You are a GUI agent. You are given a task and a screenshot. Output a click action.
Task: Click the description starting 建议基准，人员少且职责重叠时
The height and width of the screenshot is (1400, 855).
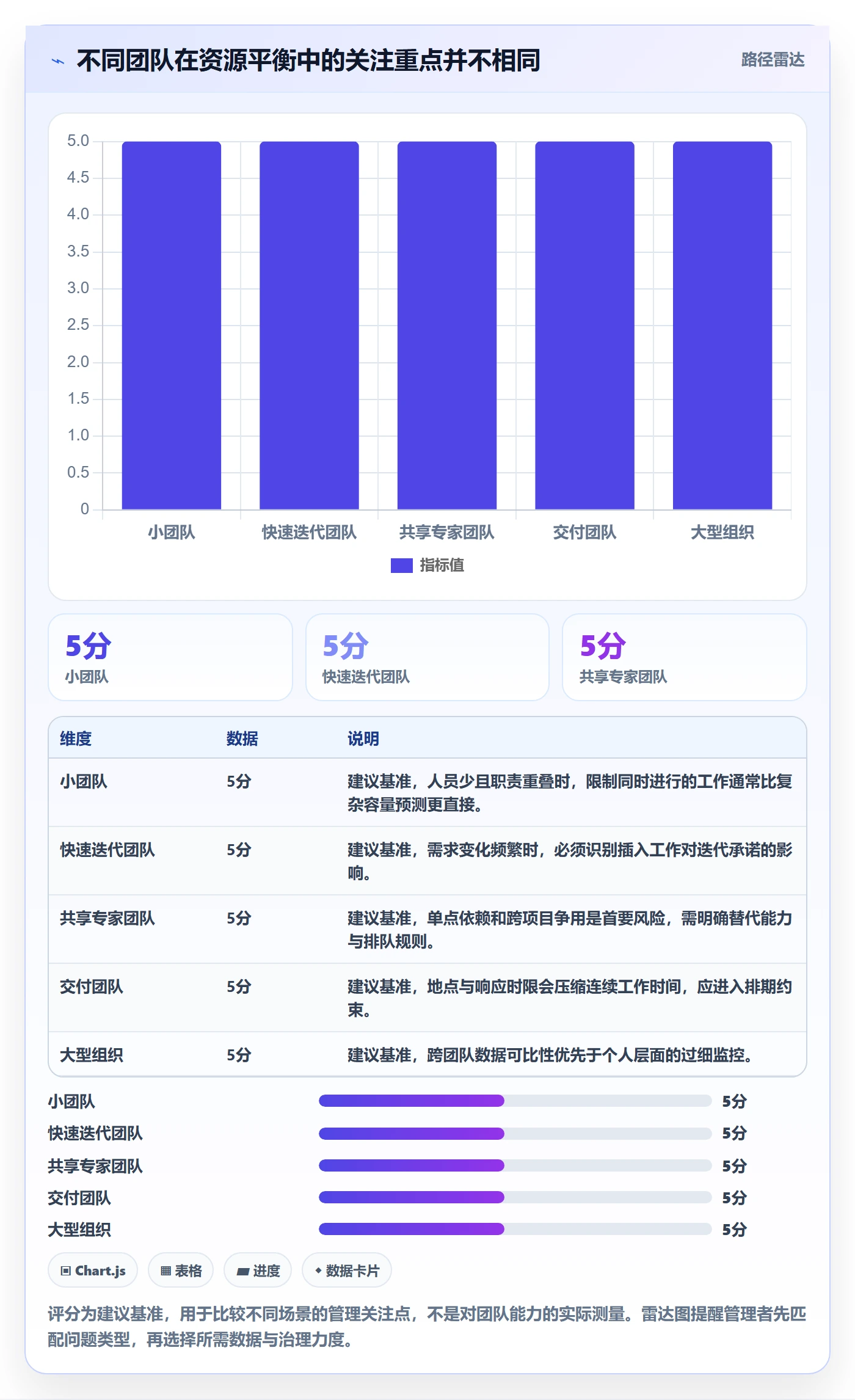point(570,793)
